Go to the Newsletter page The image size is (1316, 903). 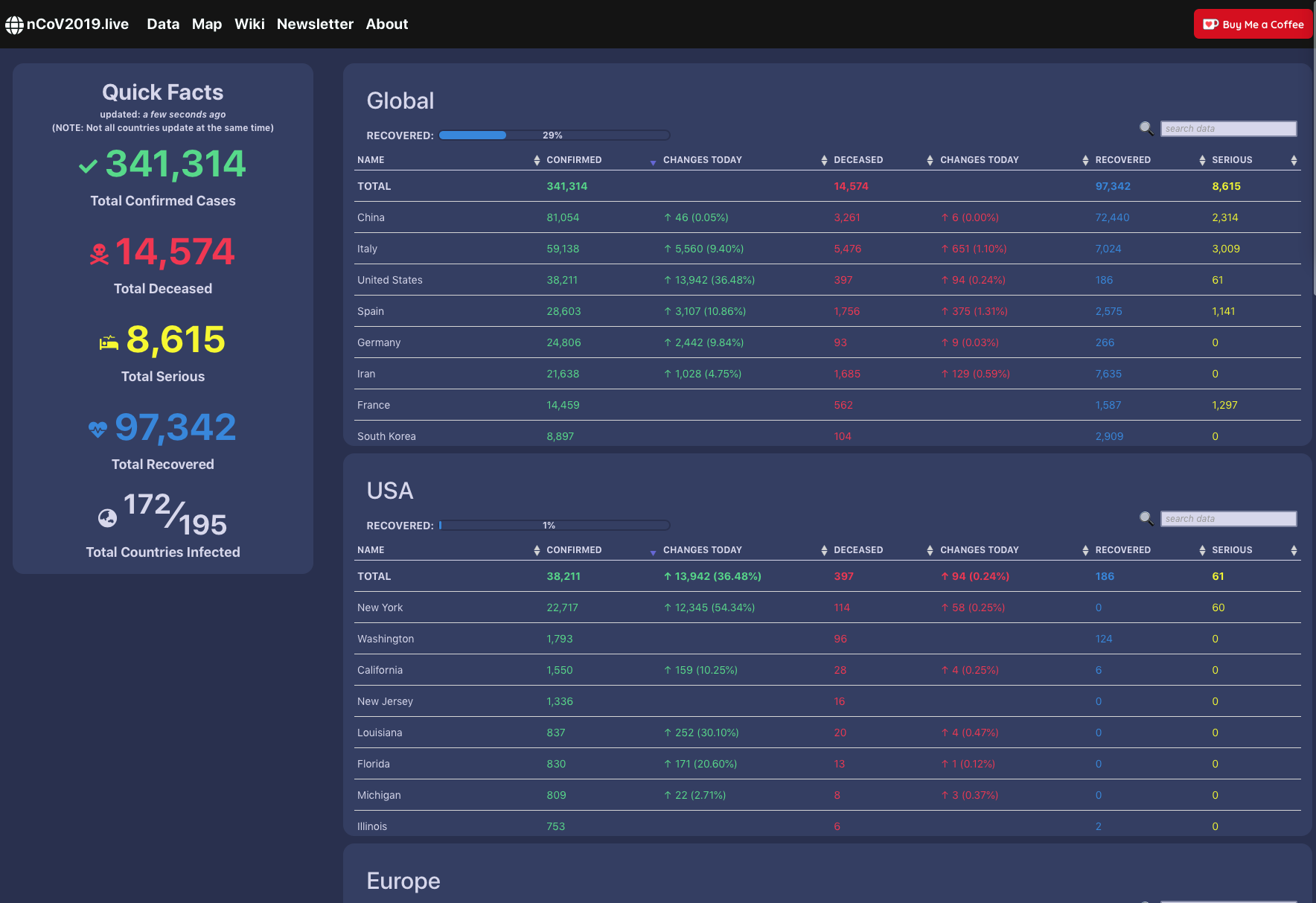pyautogui.click(x=315, y=25)
